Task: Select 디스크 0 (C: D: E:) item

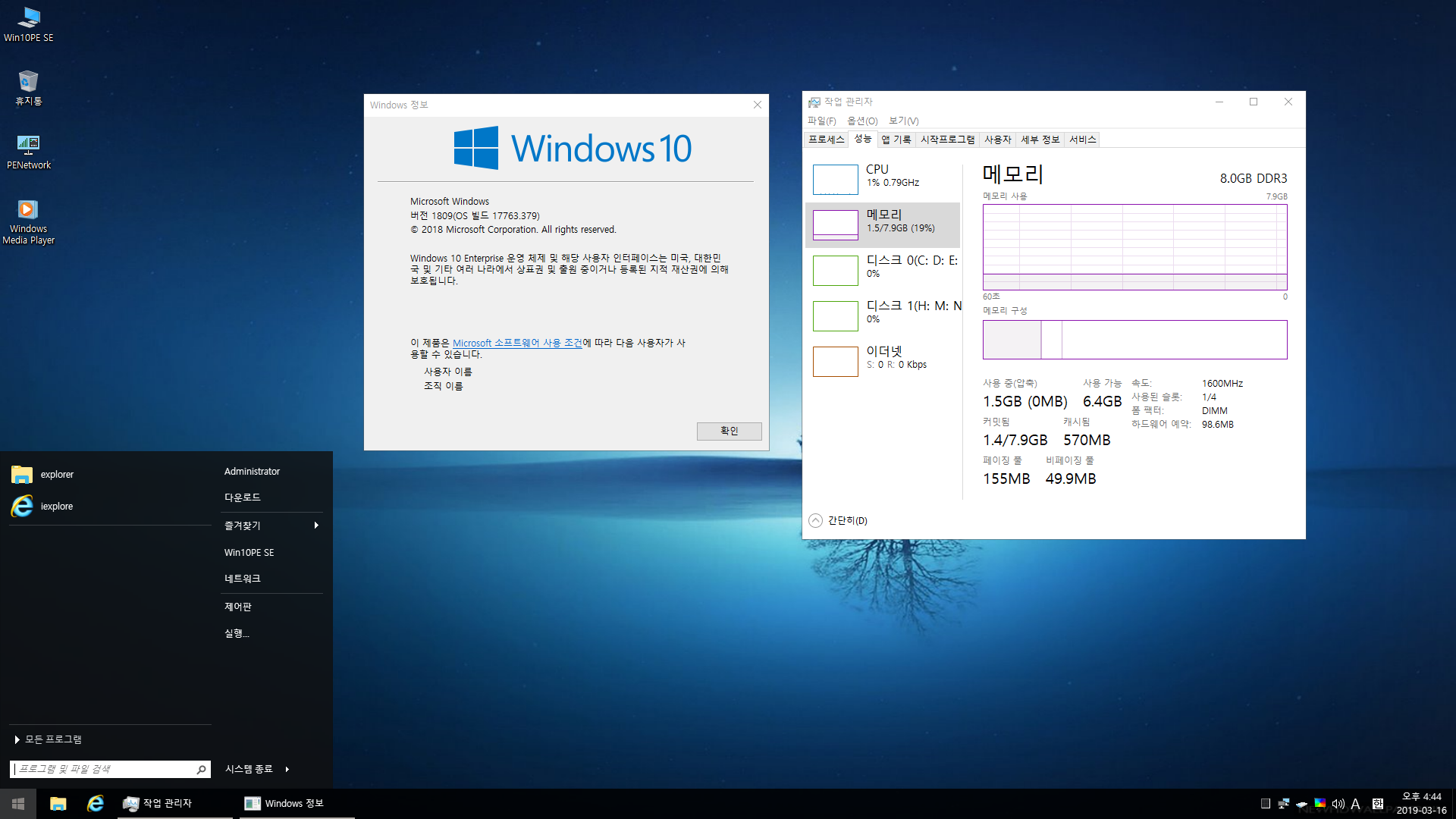Action: pos(883,270)
